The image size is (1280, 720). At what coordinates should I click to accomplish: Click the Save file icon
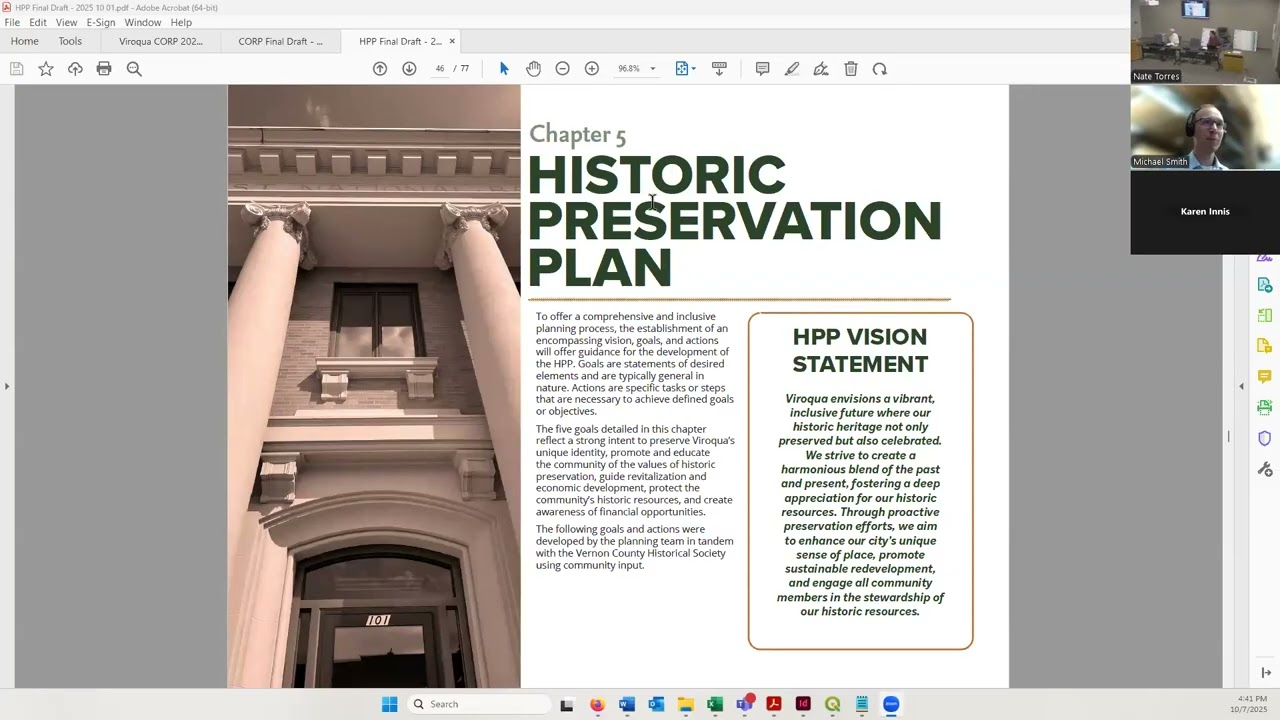[17, 69]
